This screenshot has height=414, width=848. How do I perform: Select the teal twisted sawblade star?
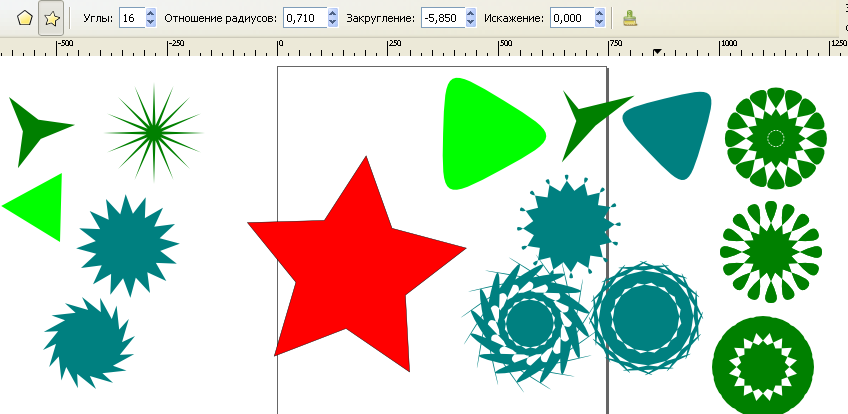click(x=88, y=344)
